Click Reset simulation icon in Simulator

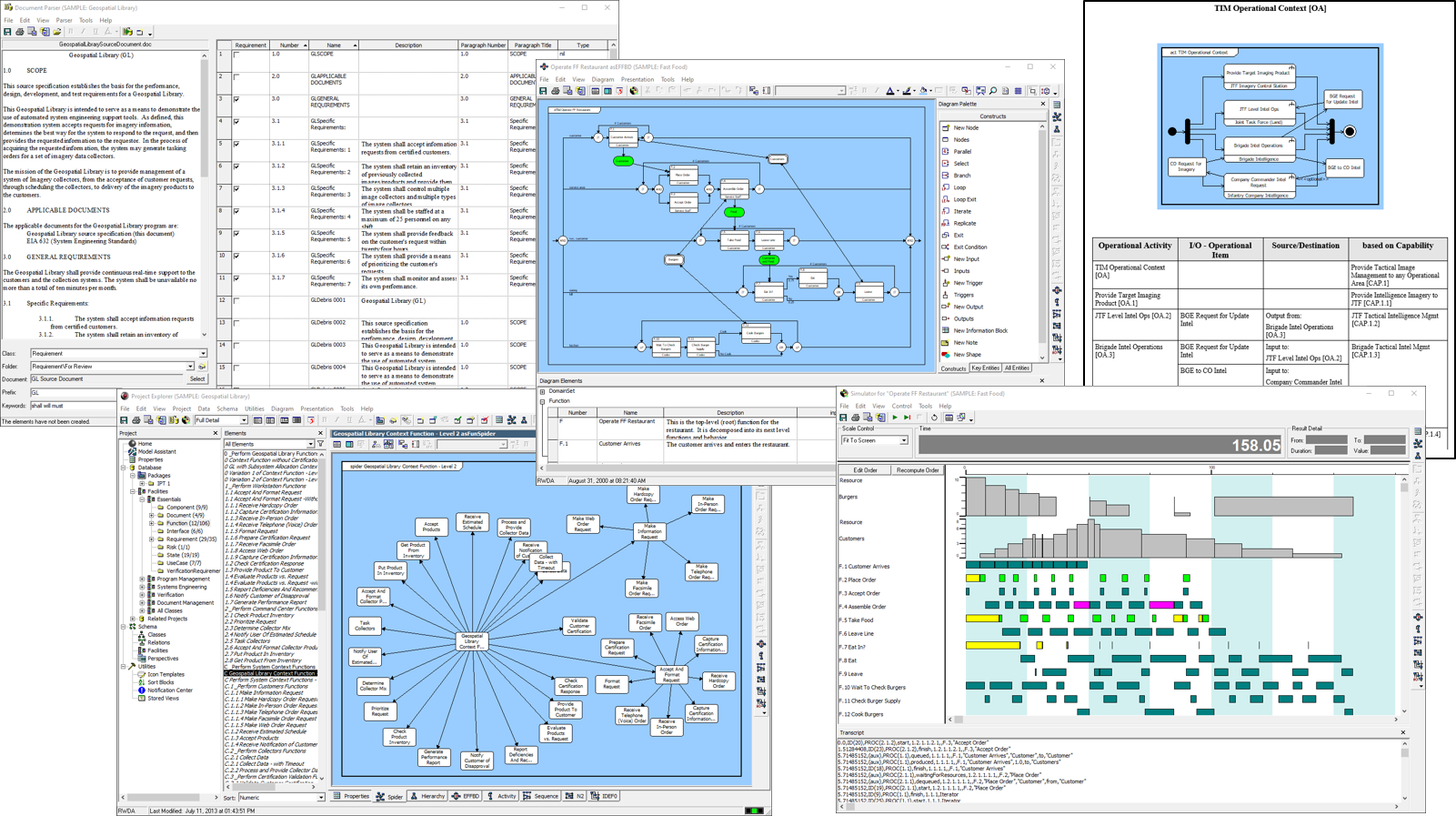[x=934, y=418]
